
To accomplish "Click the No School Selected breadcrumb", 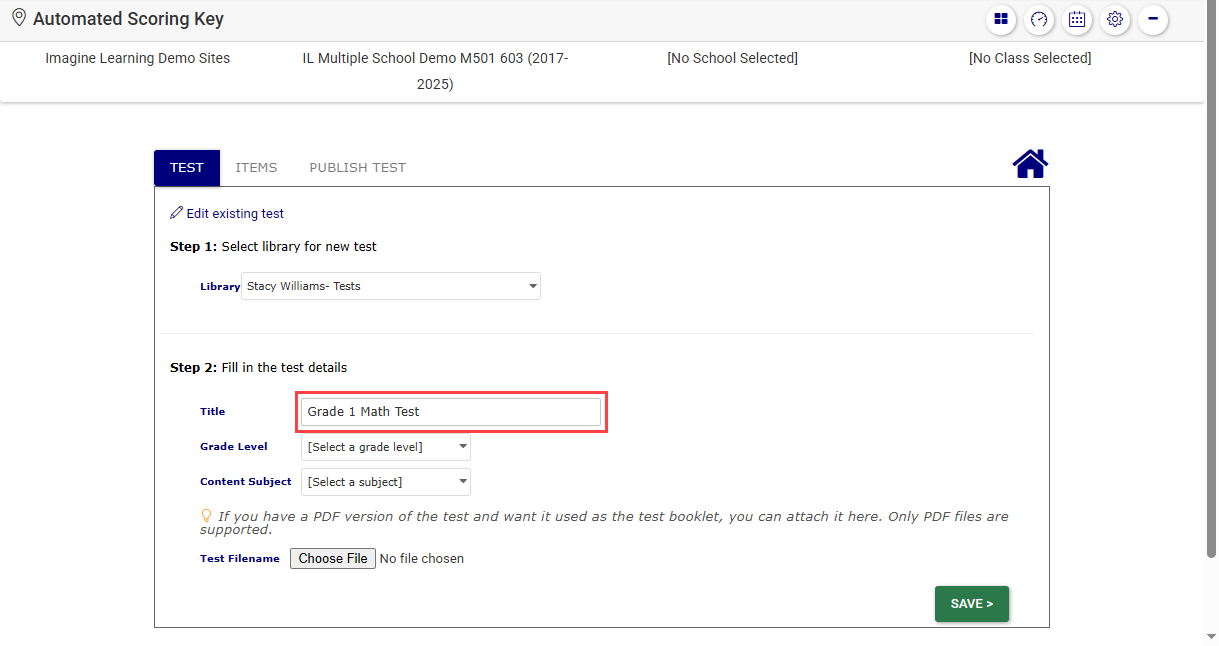I will (732, 58).
